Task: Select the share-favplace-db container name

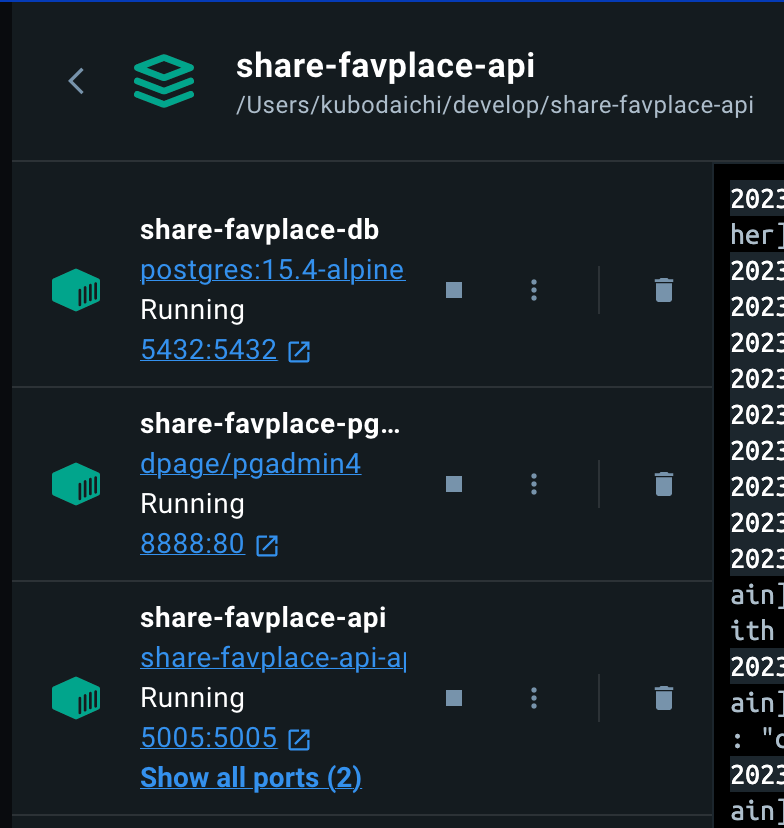Action: point(259,230)
